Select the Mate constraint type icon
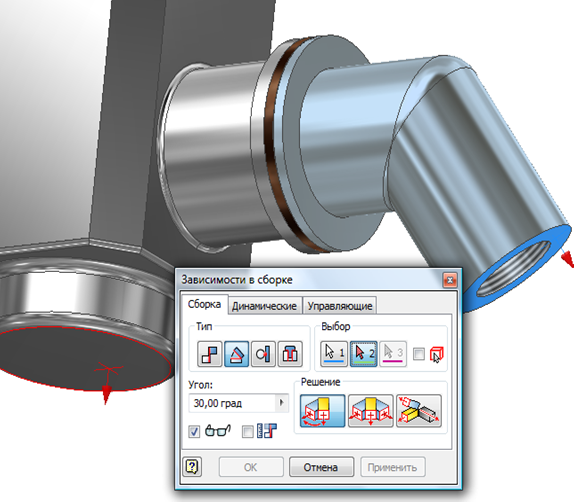576x503 pixels. (x=209, y=354)
